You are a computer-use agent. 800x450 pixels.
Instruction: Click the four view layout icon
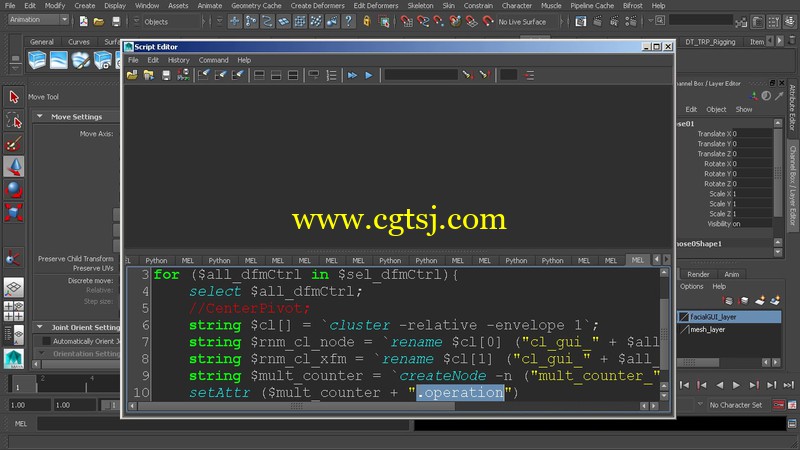coord(14,311)
